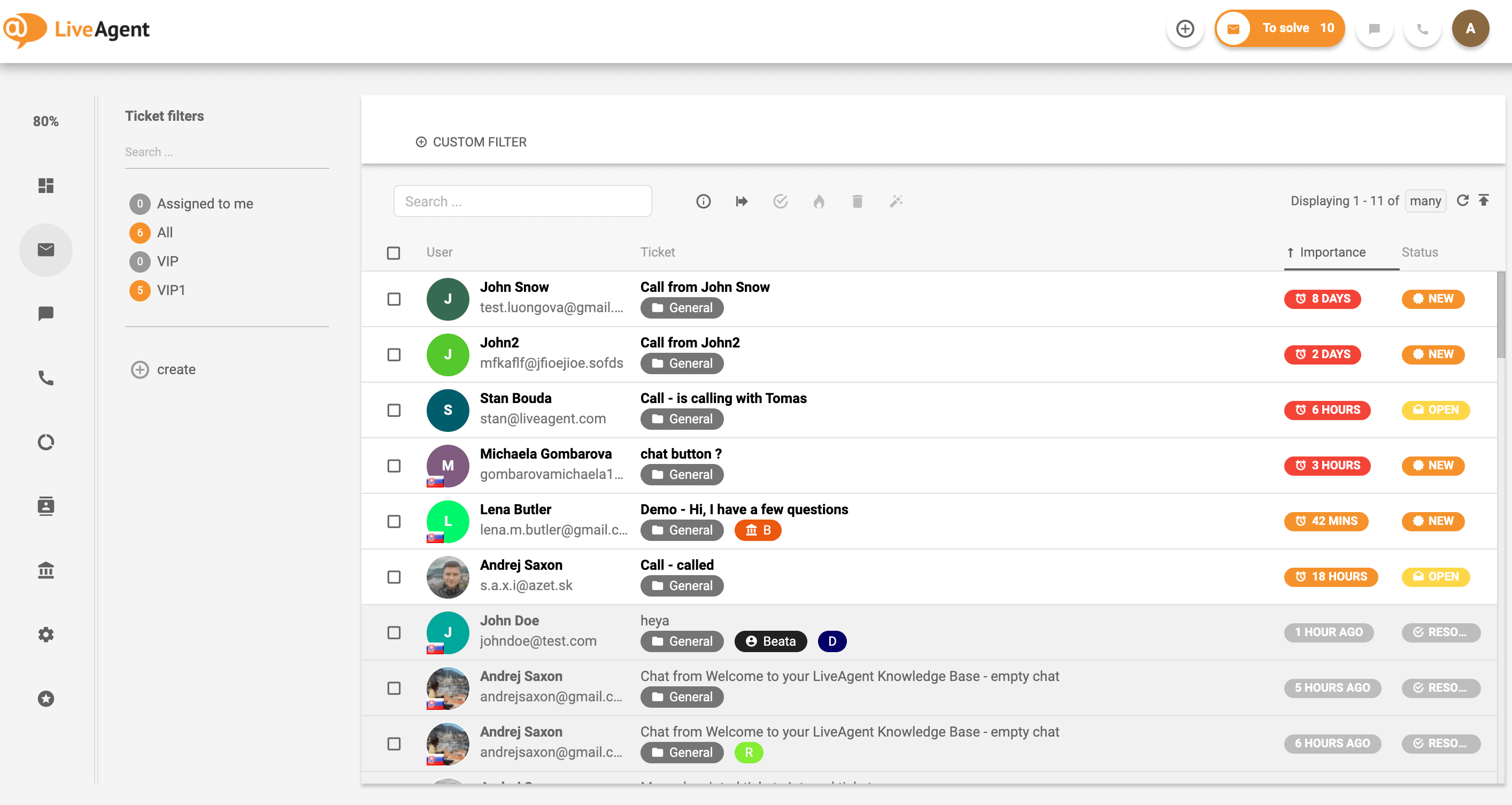Select the favorite star icon
Screen dimensions: 1512x805
[x=45, y=699]
